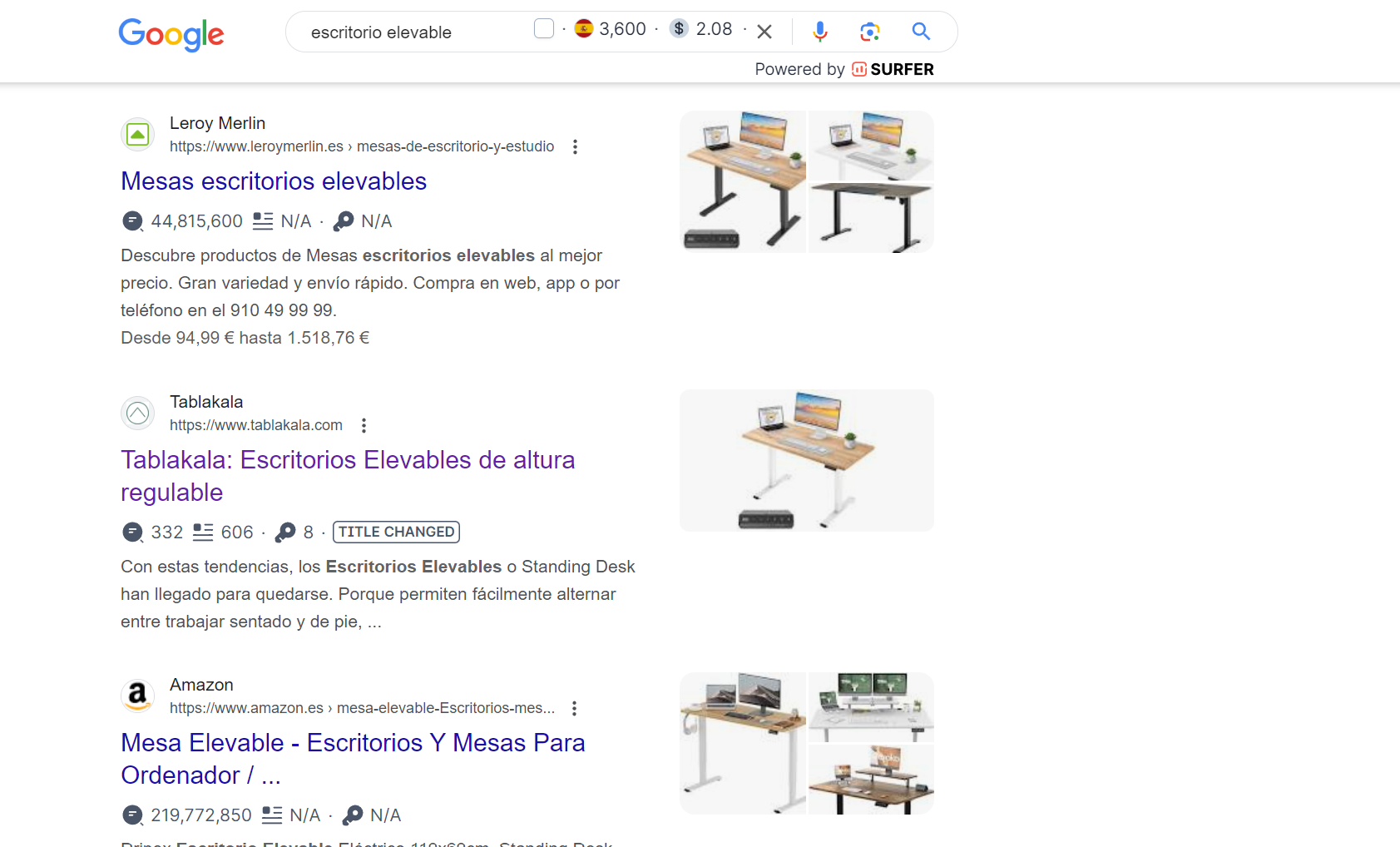
Task: Click the Tablakala keyword count key icon
Action: [x=285, y=532]
